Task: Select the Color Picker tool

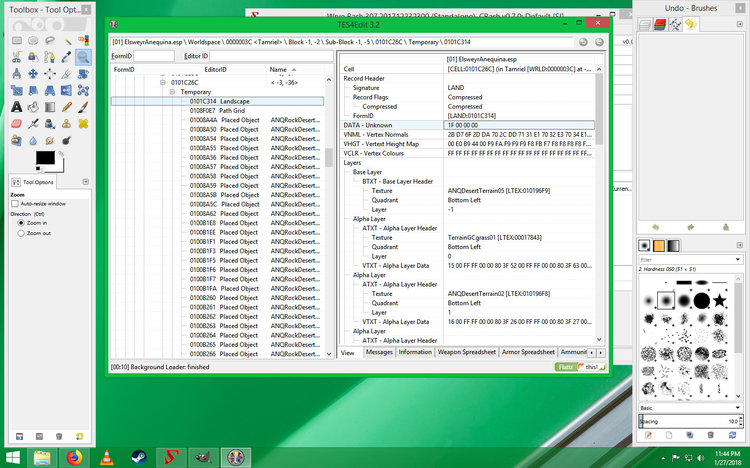Action: click(66, 57)
